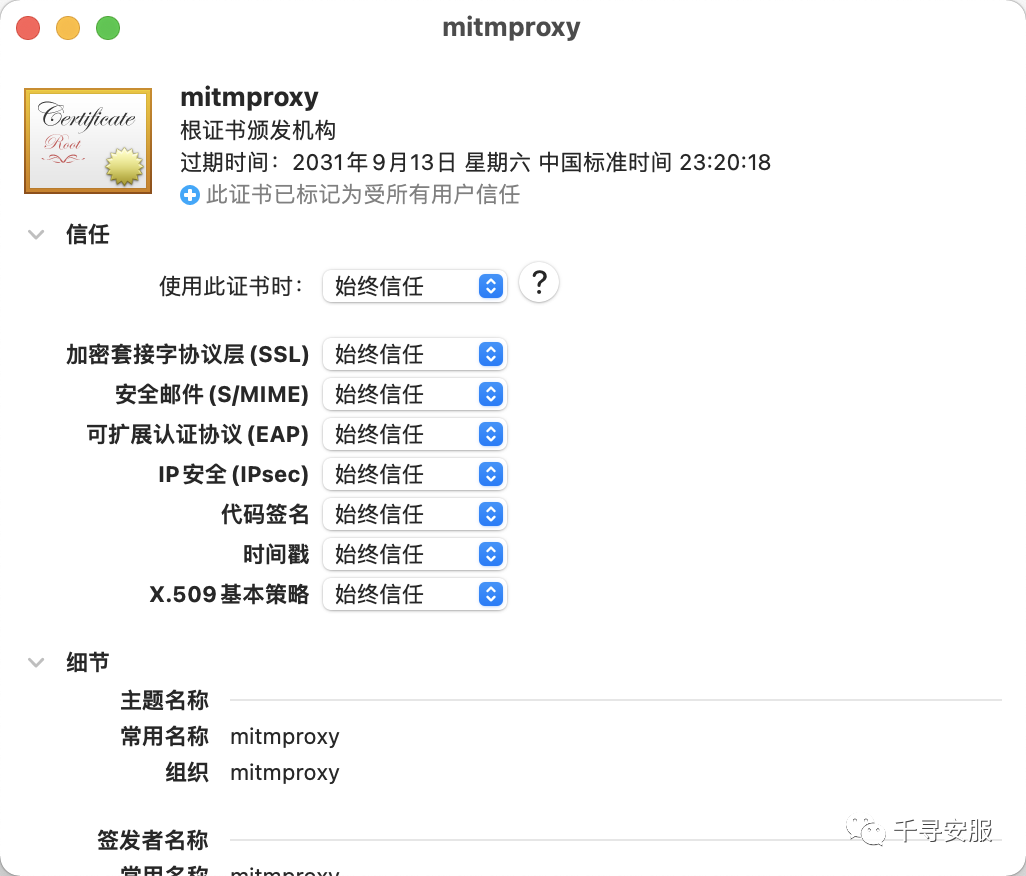Screen dimensions: 1026x876
Task: Open the X.509 基本策略 trust dropdown
Action: coord(415,594)
